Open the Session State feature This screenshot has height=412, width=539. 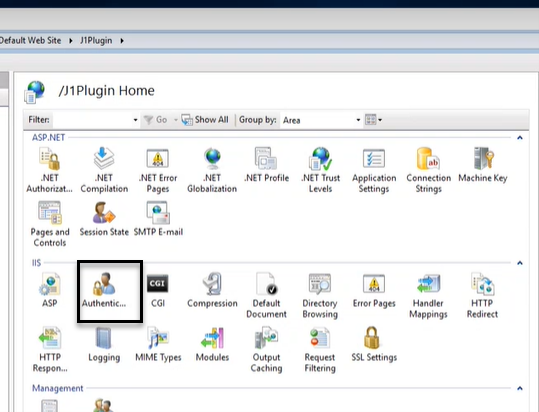(x=104, y=219)
